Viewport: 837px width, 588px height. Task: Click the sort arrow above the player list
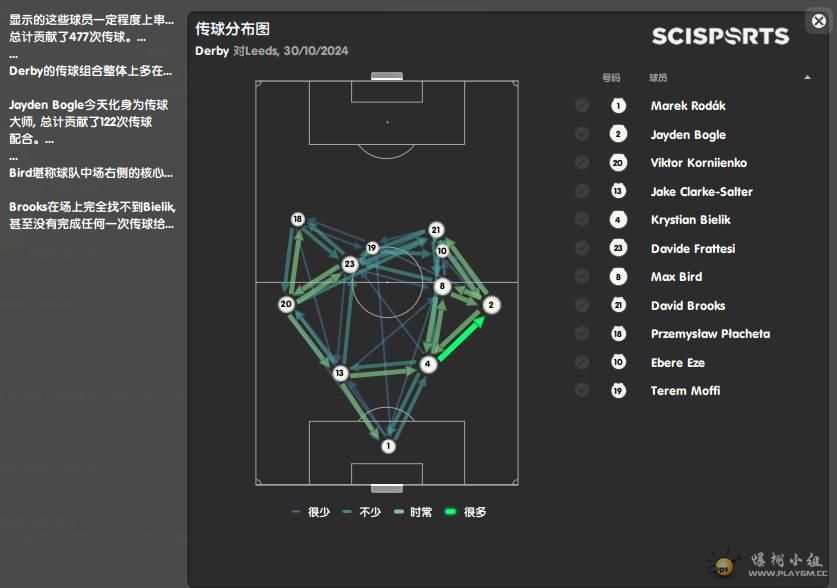pos(807,78)
